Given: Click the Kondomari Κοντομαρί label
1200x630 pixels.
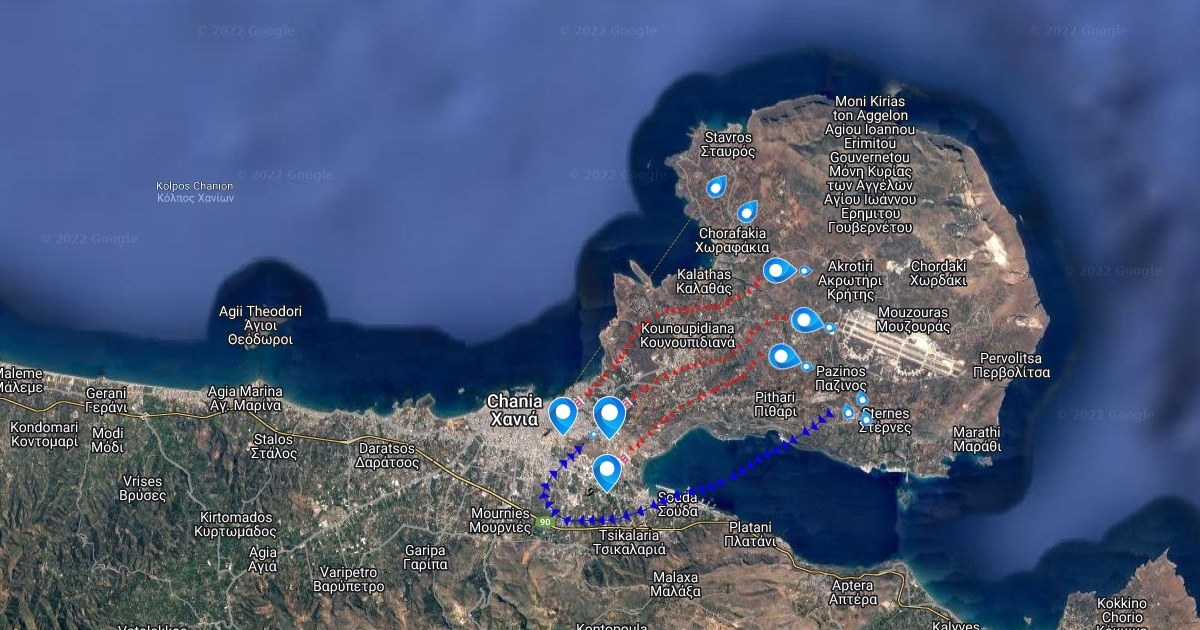Looking at the screenshot, I should tap(43, 433).
